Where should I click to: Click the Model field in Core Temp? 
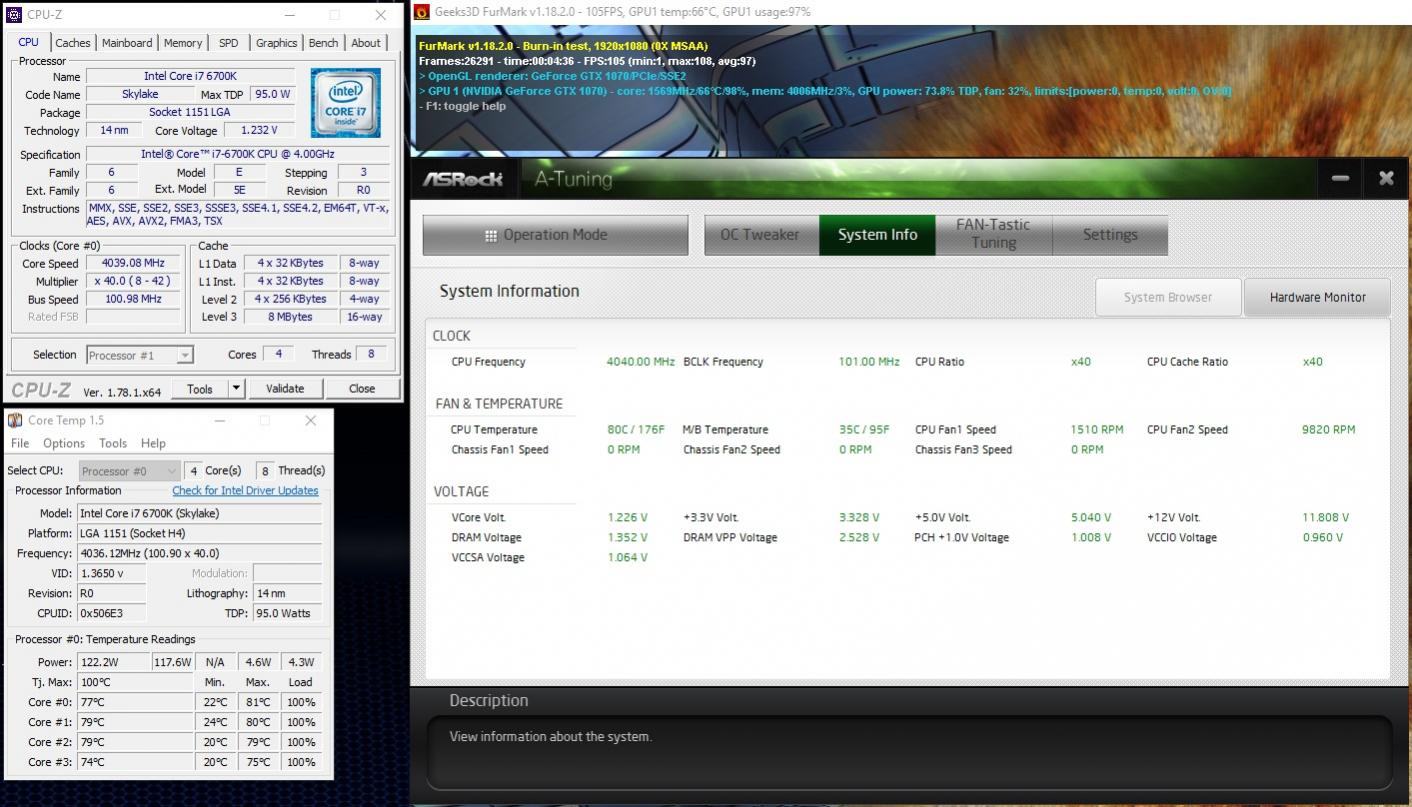click(200, 513)
